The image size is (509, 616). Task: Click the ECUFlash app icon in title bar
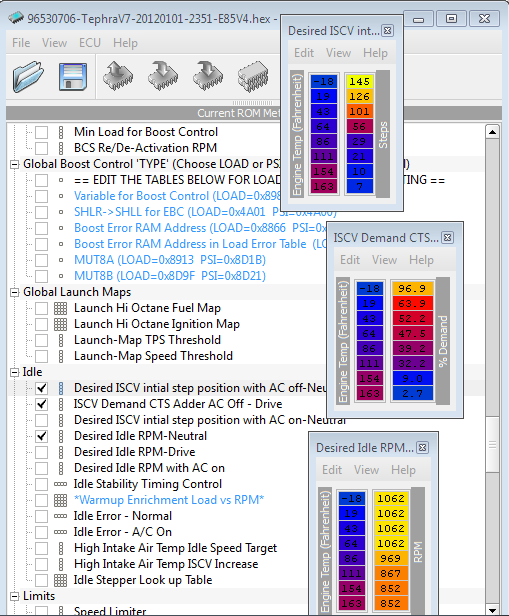(16, 18)
